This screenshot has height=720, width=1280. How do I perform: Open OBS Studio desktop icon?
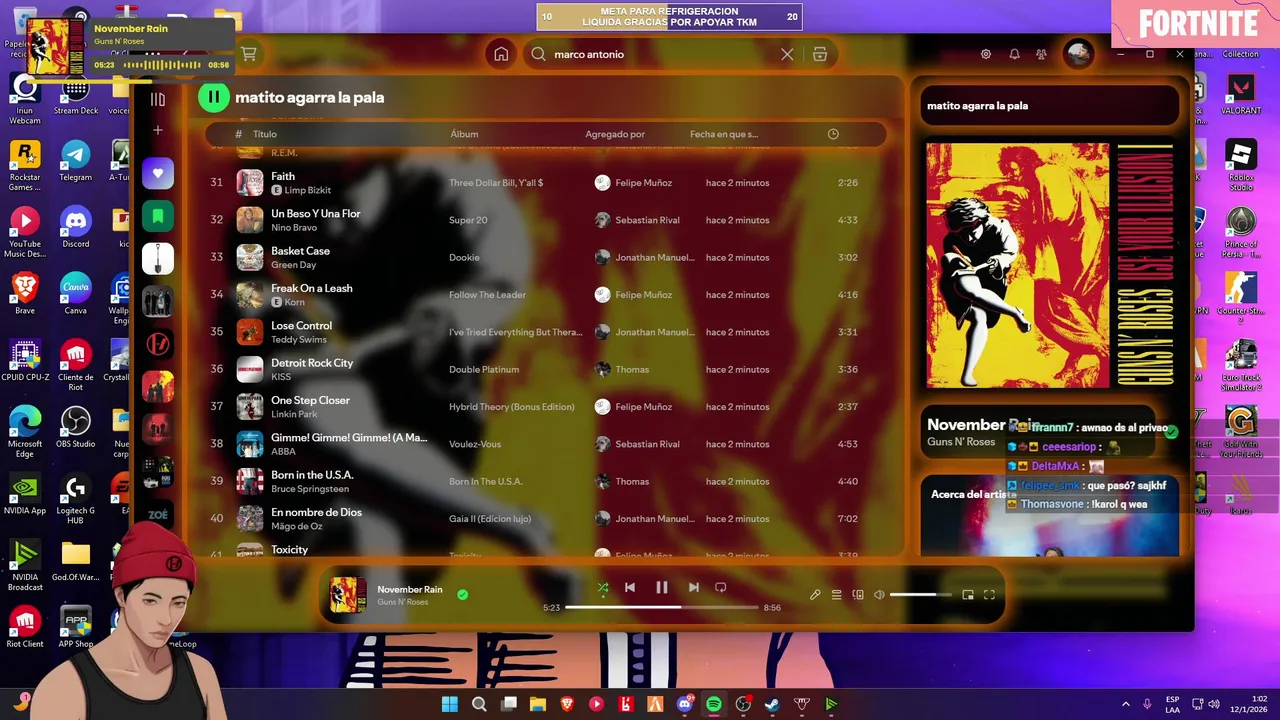75,427
